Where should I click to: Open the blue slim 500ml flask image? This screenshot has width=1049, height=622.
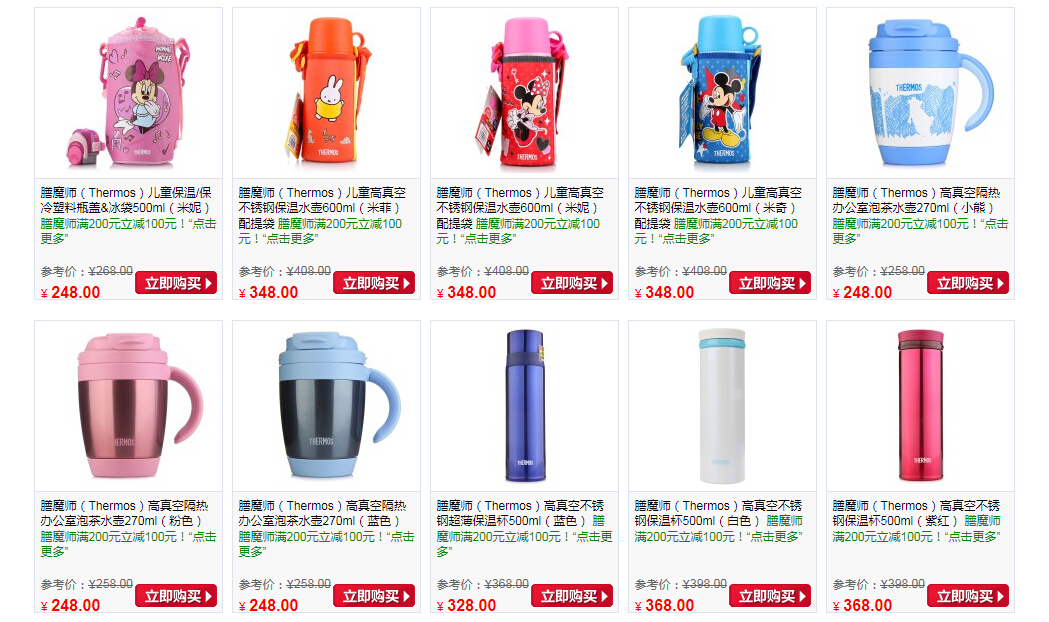(524, 406)
